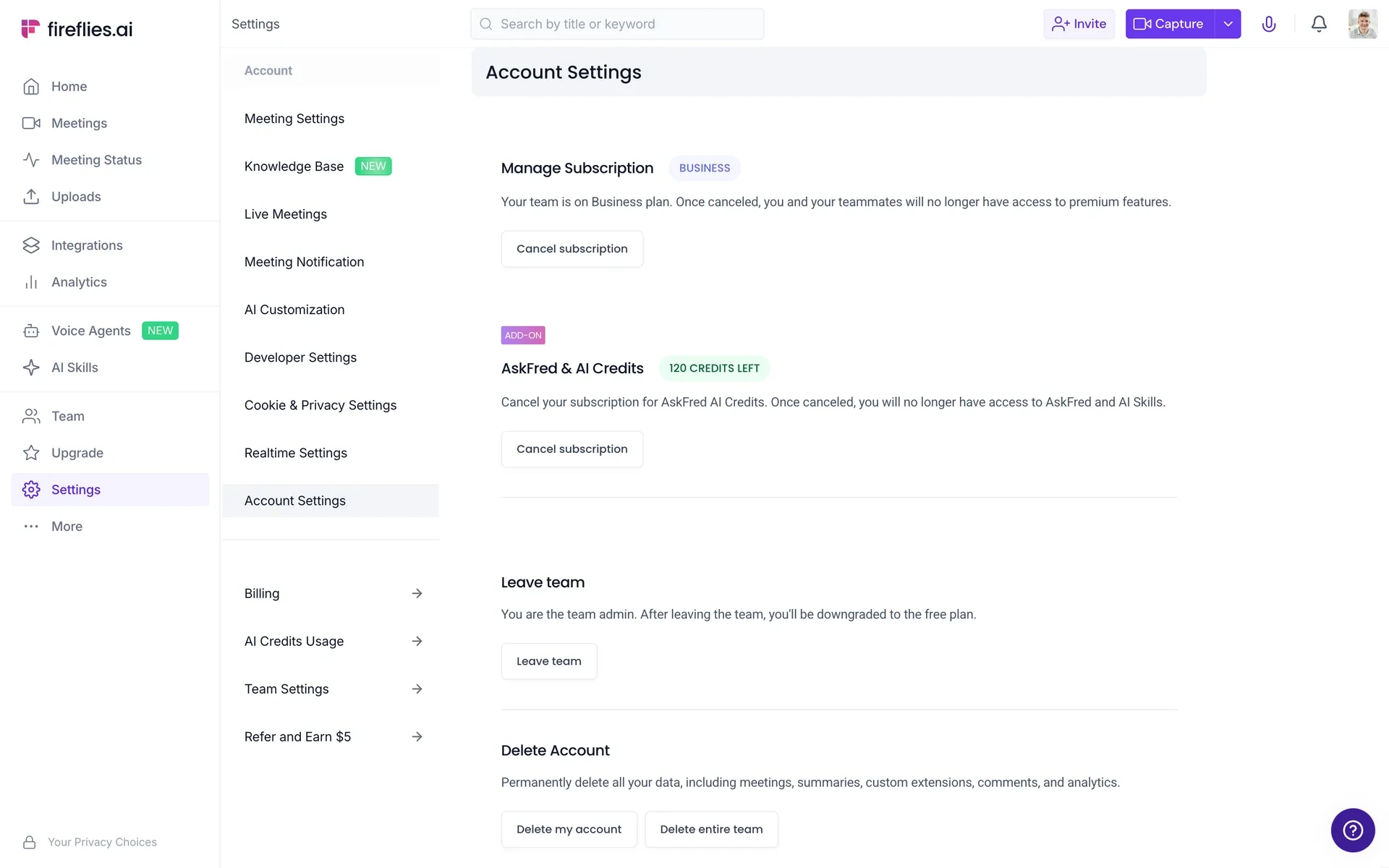1389x868 pixels.
Task: Click the Account section header
Action: pyautogui.click(x=268, y=70)
